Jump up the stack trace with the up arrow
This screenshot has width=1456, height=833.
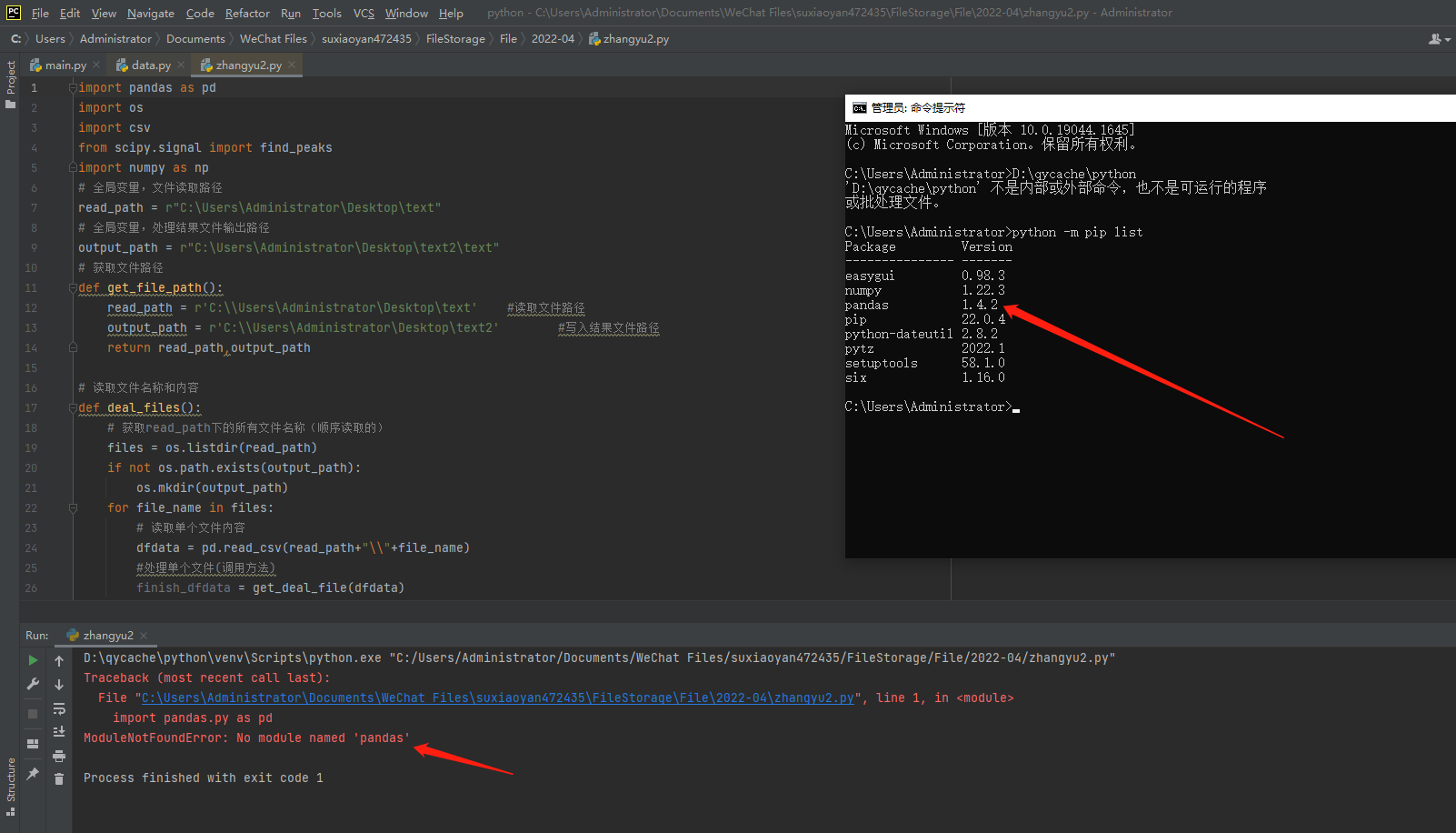[59, 661]
